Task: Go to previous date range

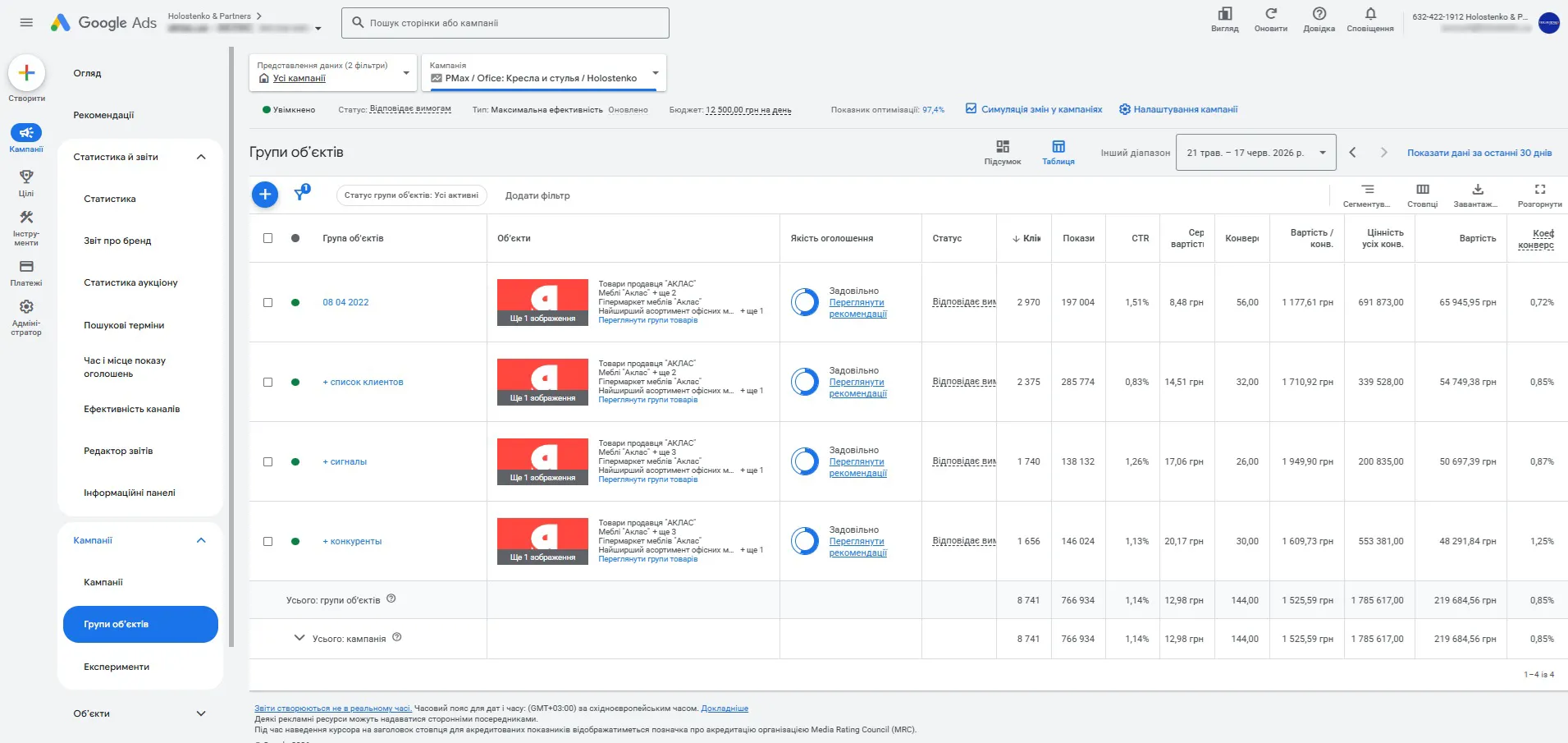Action: pos(1353,153)
